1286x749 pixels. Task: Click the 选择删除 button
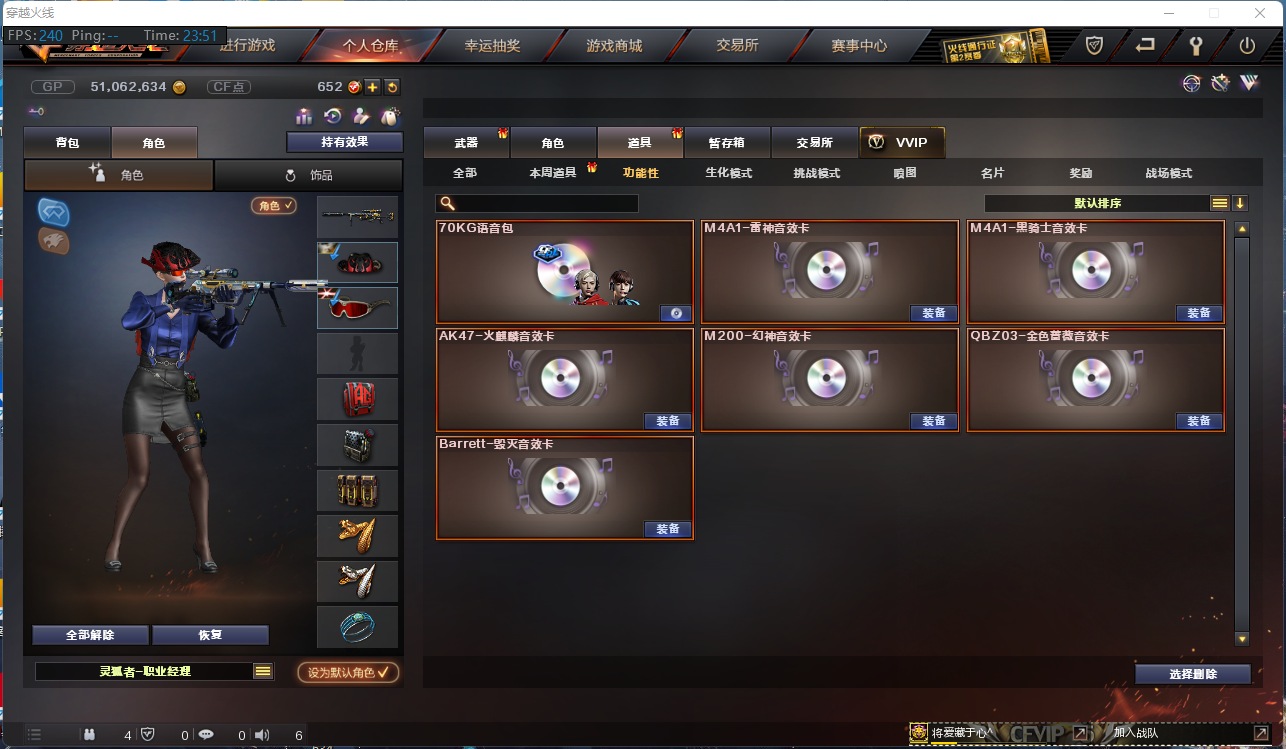tap(1193, 674)
